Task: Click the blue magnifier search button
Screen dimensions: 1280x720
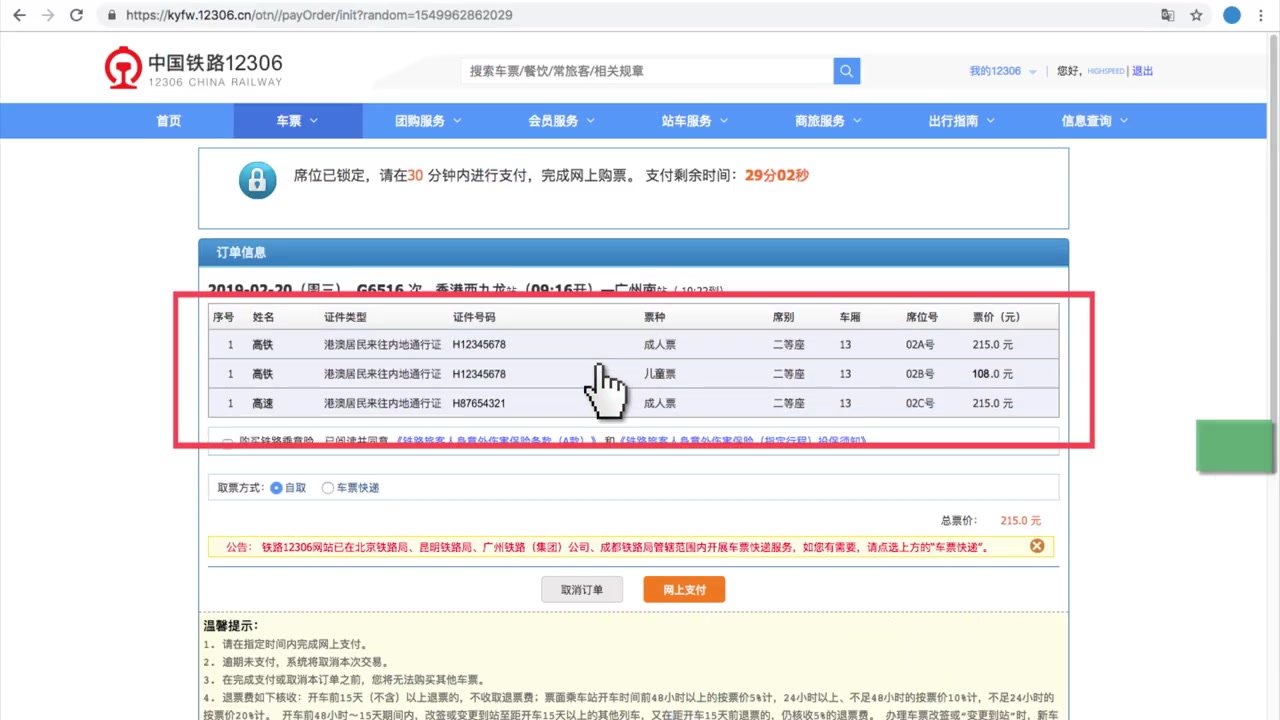Action: 847,71
